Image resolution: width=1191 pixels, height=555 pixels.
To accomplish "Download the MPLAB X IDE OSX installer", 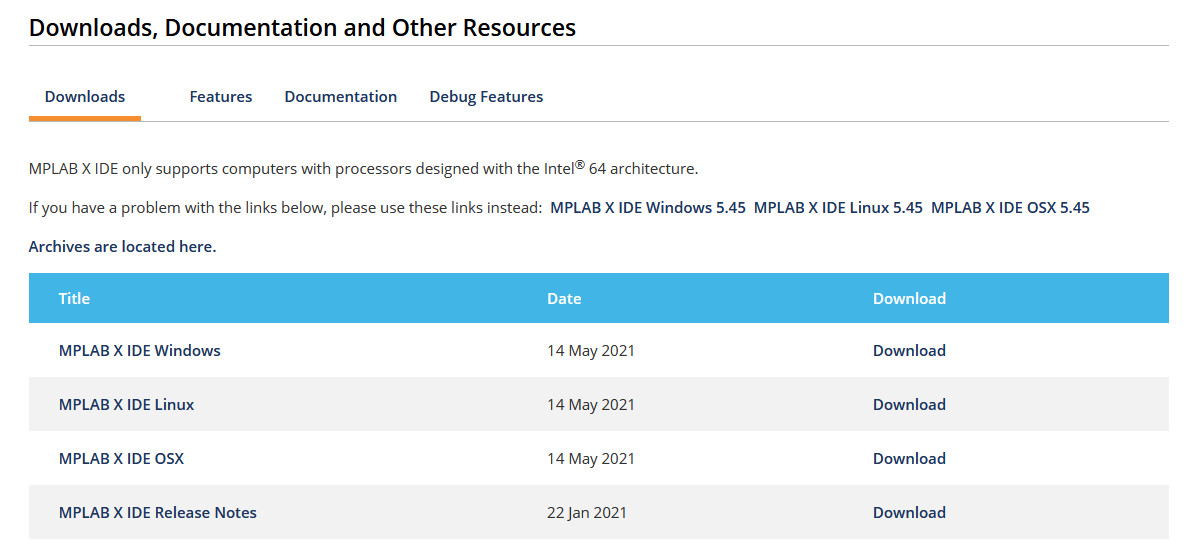I will click(x=909, y=459).
